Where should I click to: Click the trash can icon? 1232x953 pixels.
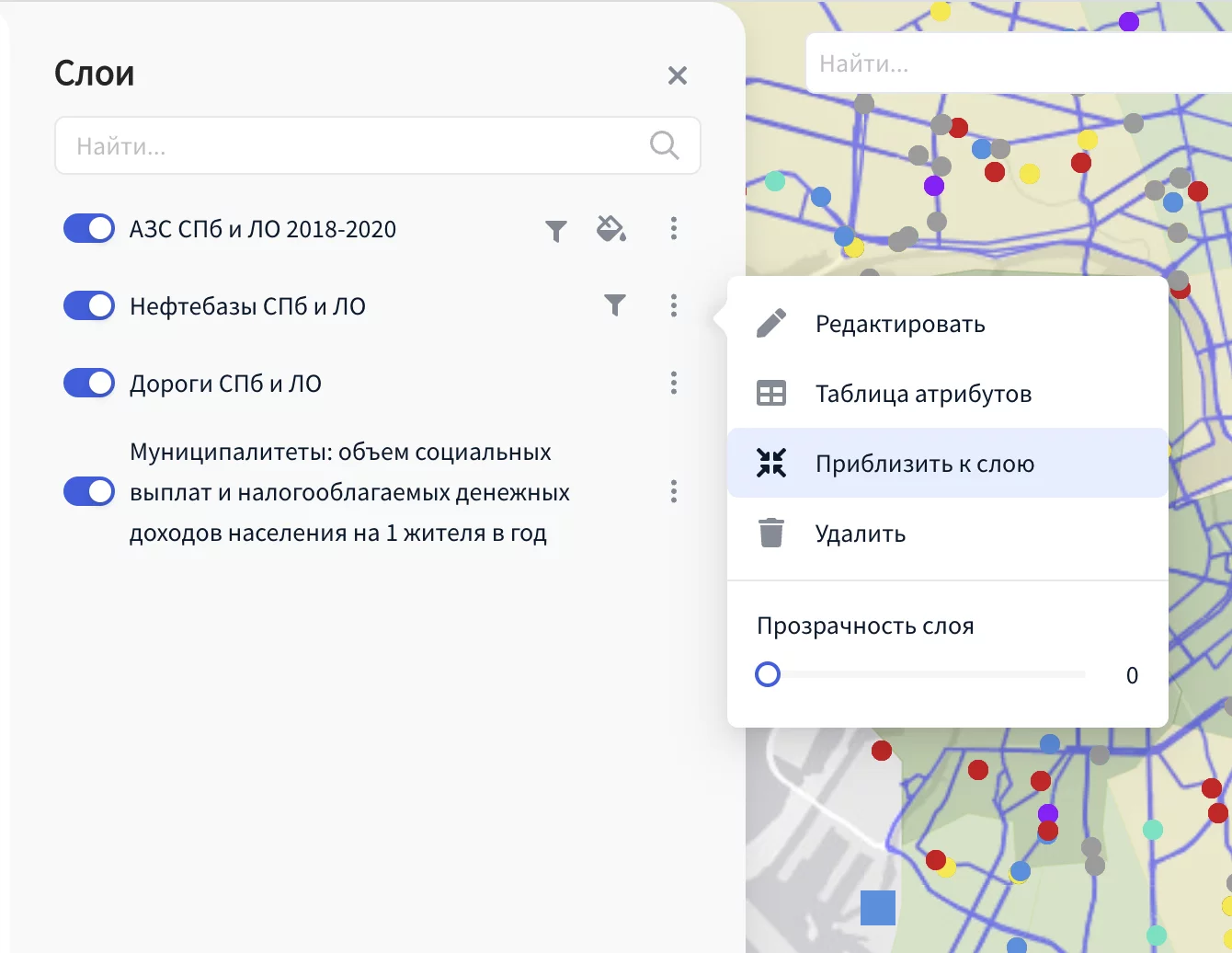[x=771, y=534]
